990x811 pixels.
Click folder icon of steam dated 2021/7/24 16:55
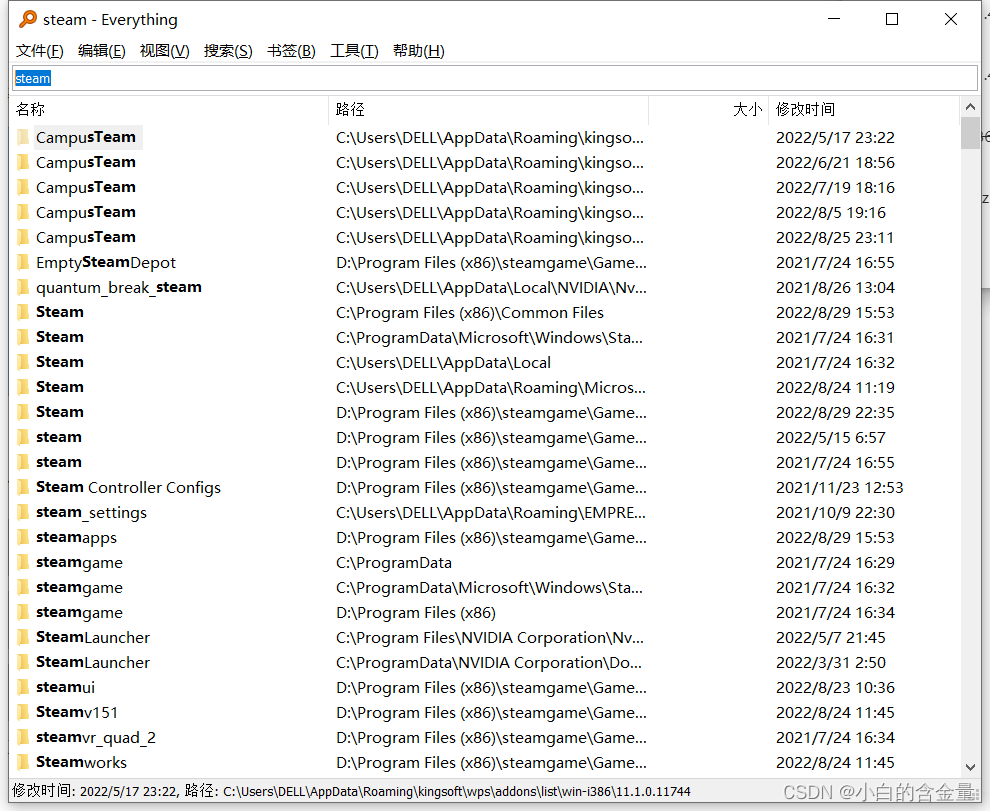click(23, 462)
